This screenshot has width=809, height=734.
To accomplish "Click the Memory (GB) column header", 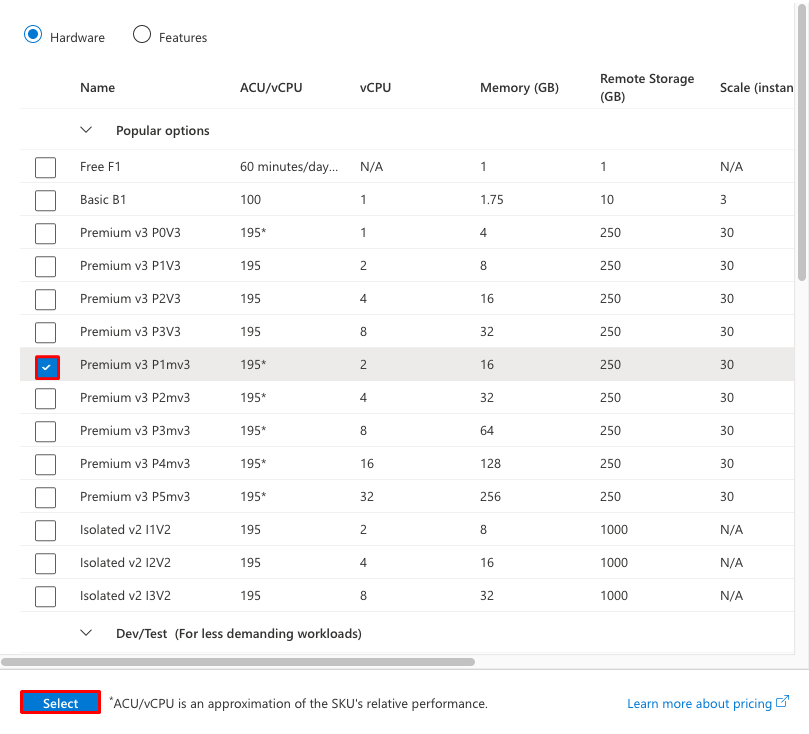I will coord(519,88).
